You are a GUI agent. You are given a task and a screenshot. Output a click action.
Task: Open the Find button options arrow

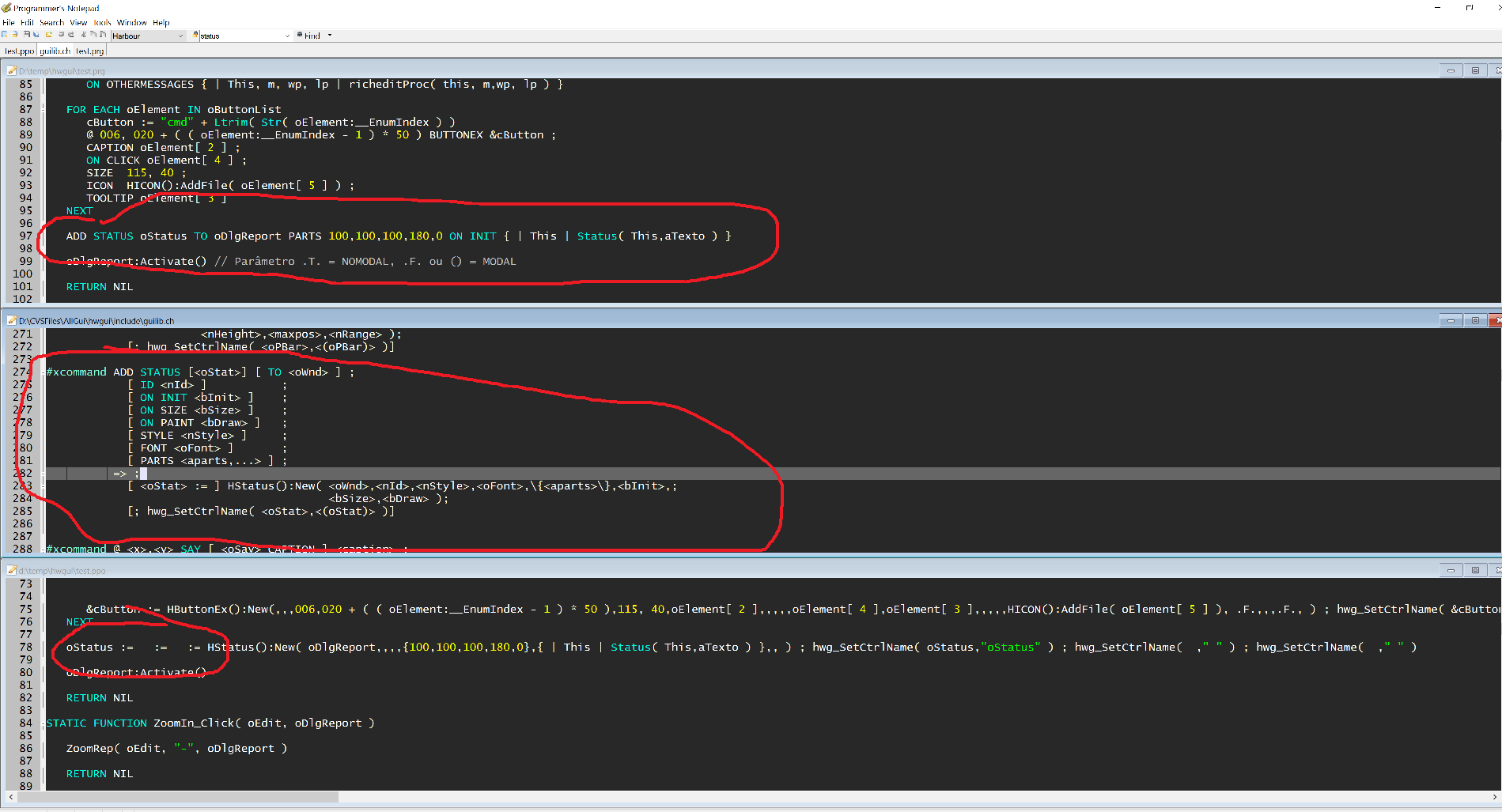tap(330, 36)
